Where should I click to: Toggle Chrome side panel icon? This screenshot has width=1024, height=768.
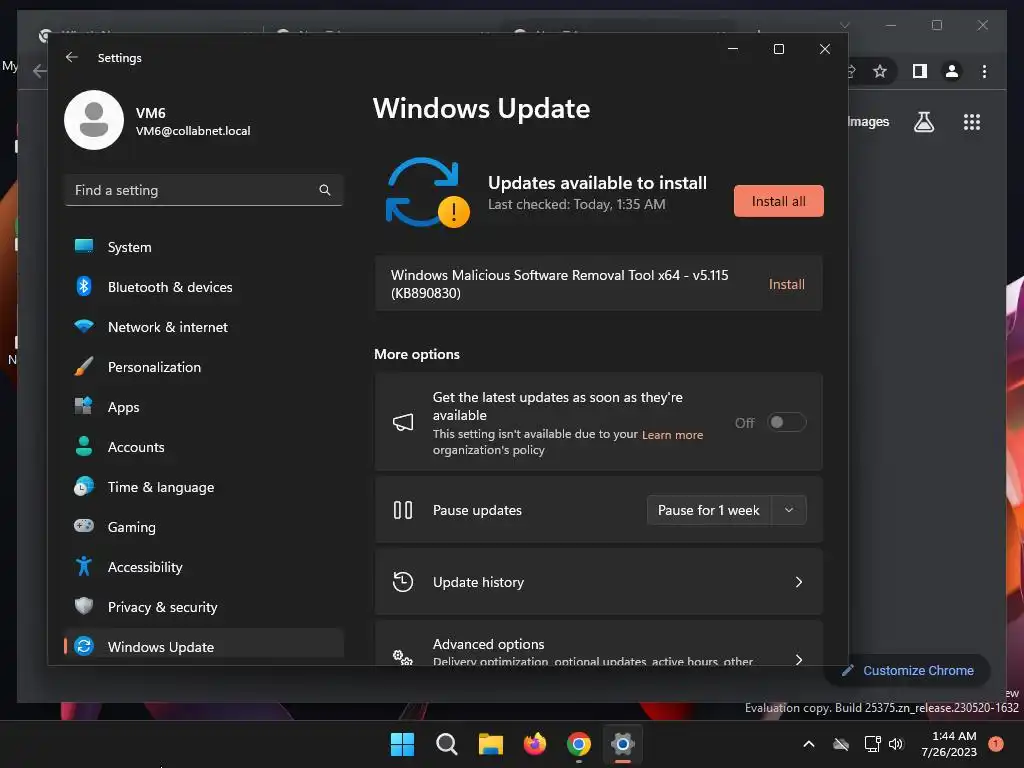point(920,71)
